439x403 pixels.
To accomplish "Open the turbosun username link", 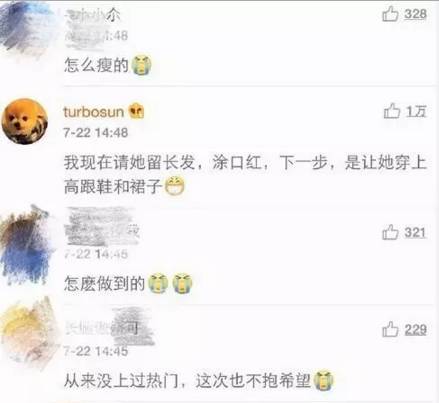I will pos(93,112).
